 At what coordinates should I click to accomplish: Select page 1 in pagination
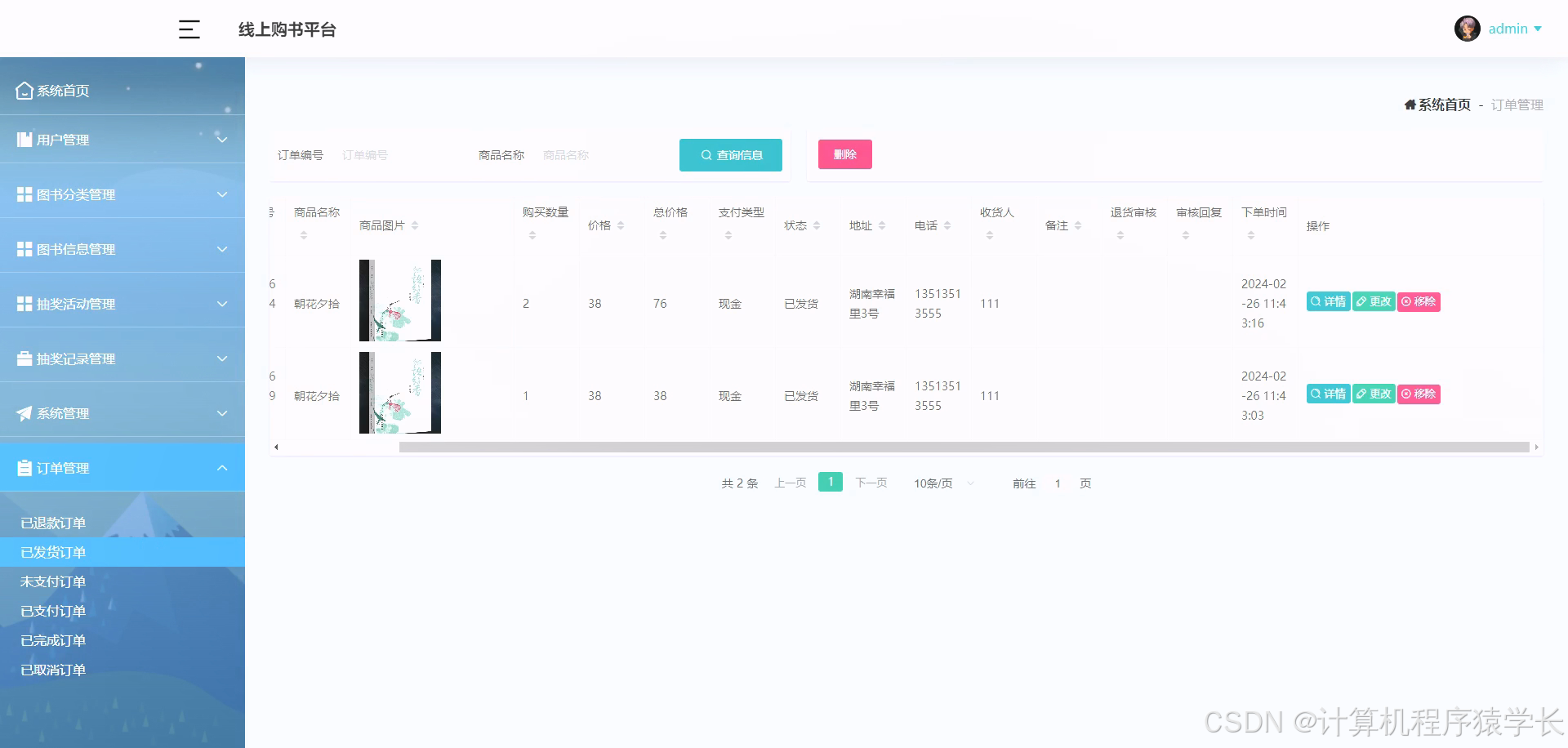[x=831, y=482]
